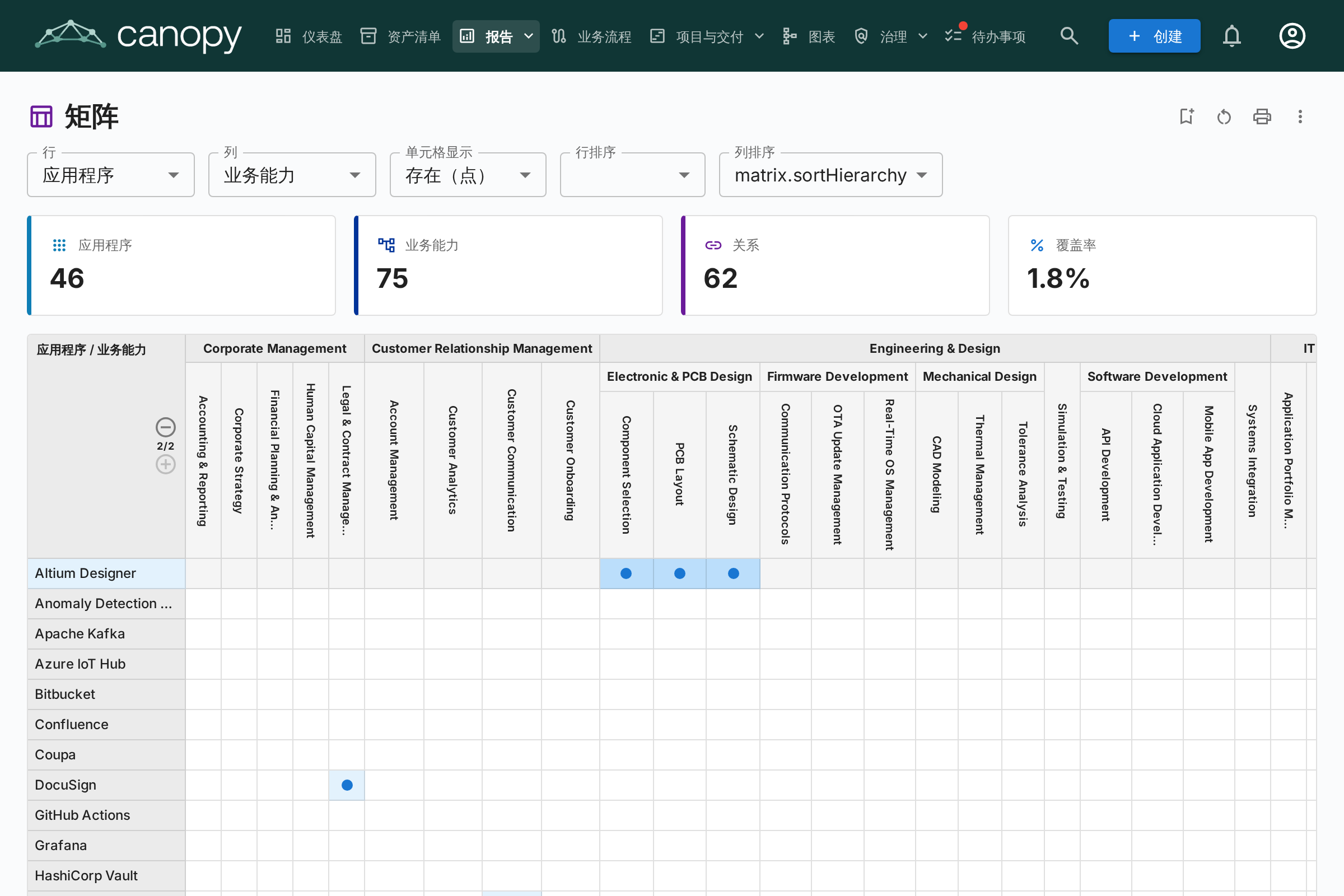The height and width of the screenshot is (896, 1344).
Task: Open the empty 行排序 dropdown
Action: [633, 175]
